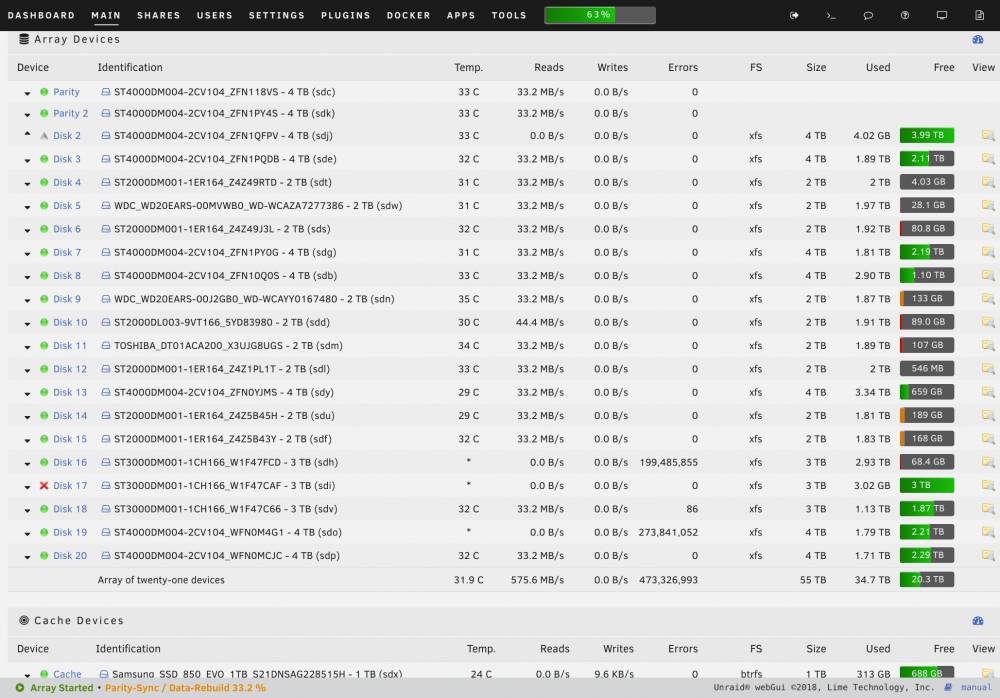Browse Disk 20 folder view icon
This screenshot has width=1000, height=698.
point(988,555)
